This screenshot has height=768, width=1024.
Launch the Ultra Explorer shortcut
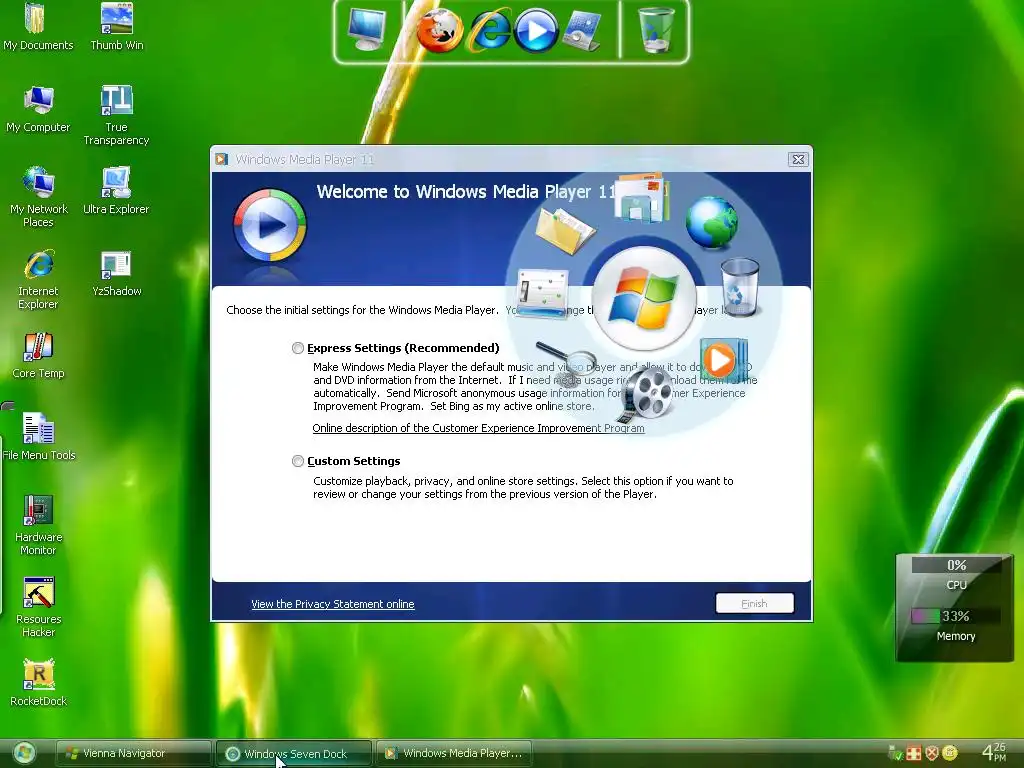pos(116,190)
